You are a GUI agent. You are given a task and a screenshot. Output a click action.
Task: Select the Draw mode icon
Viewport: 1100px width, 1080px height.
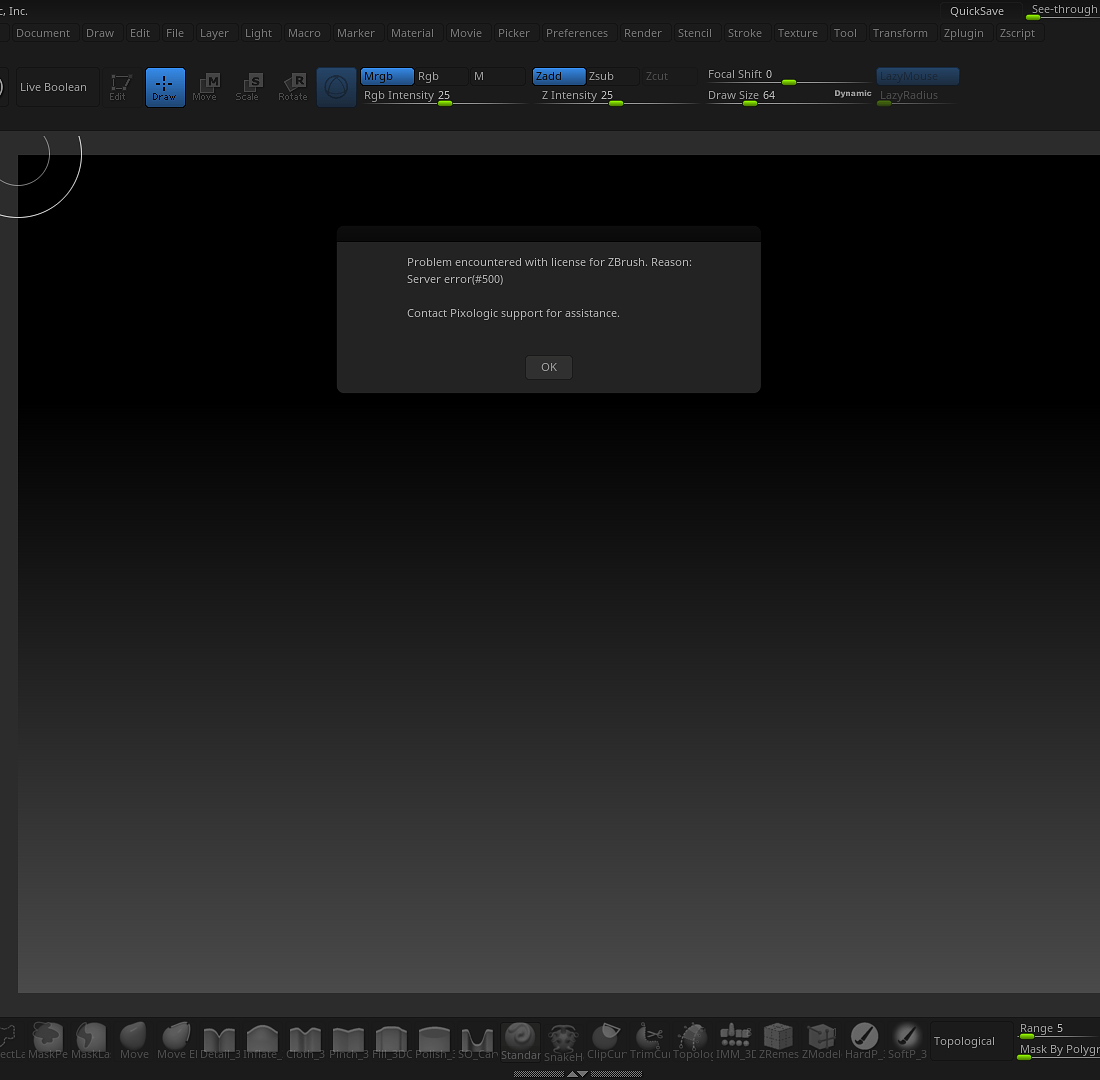click(165, 87)
